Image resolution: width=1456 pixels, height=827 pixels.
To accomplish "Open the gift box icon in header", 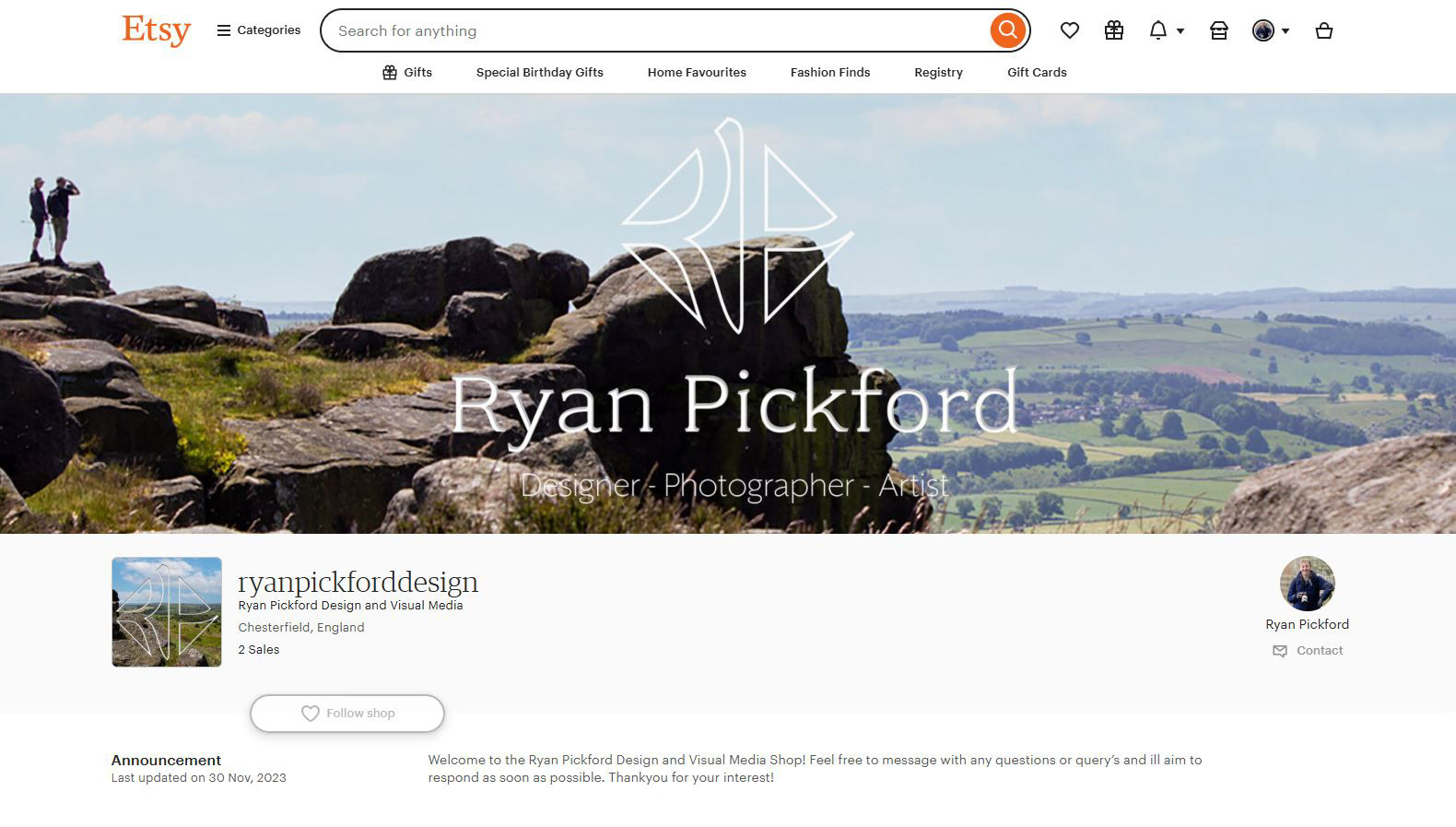I will (x=1114, y=30).
